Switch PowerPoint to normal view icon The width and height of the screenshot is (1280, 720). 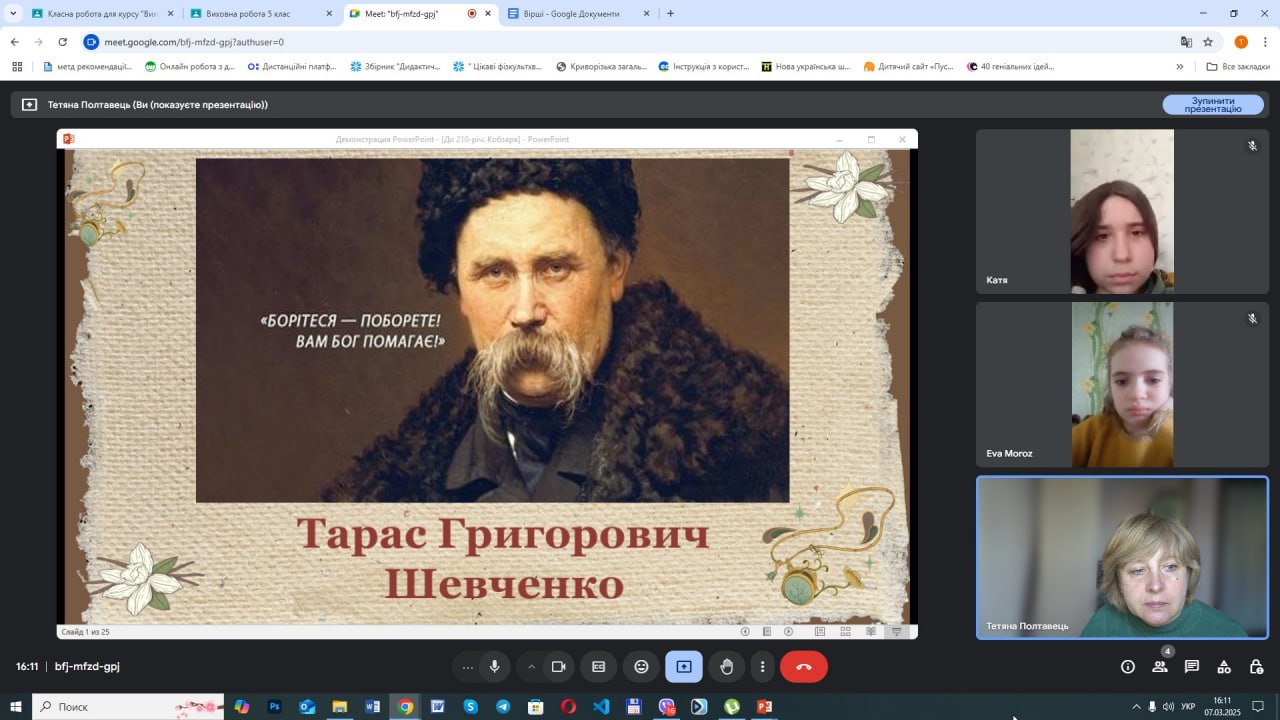point(820,632)
